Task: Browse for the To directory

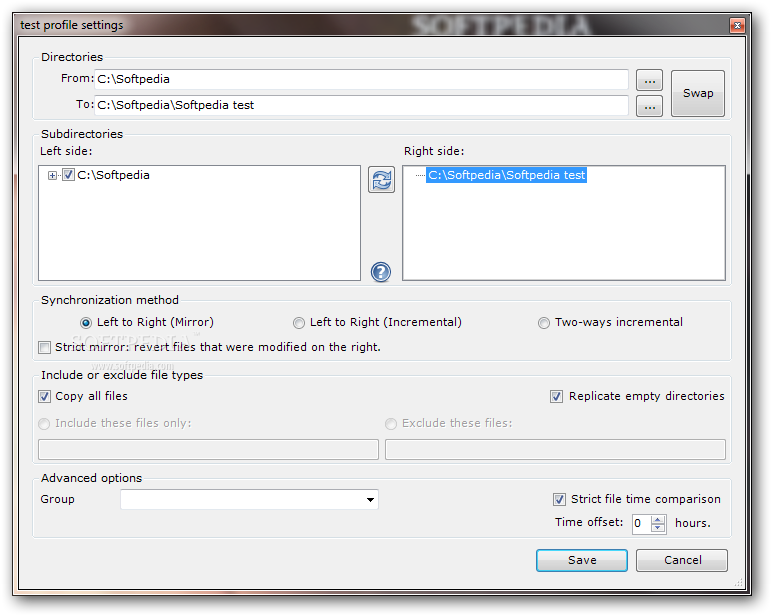Action: click(x=649, y=106)
